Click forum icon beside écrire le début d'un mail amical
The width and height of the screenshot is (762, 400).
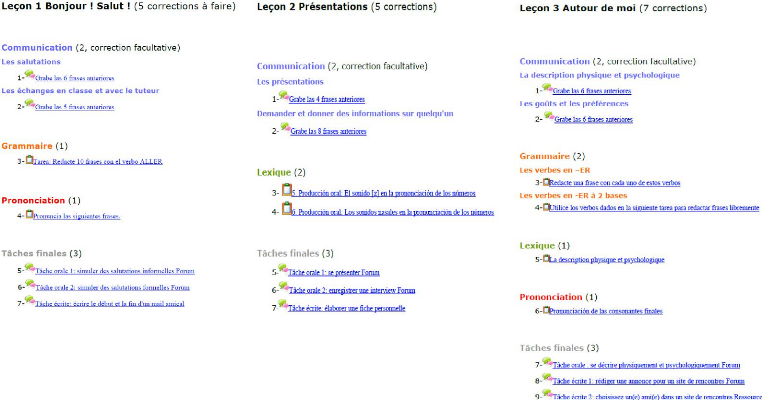click(30, 301)
